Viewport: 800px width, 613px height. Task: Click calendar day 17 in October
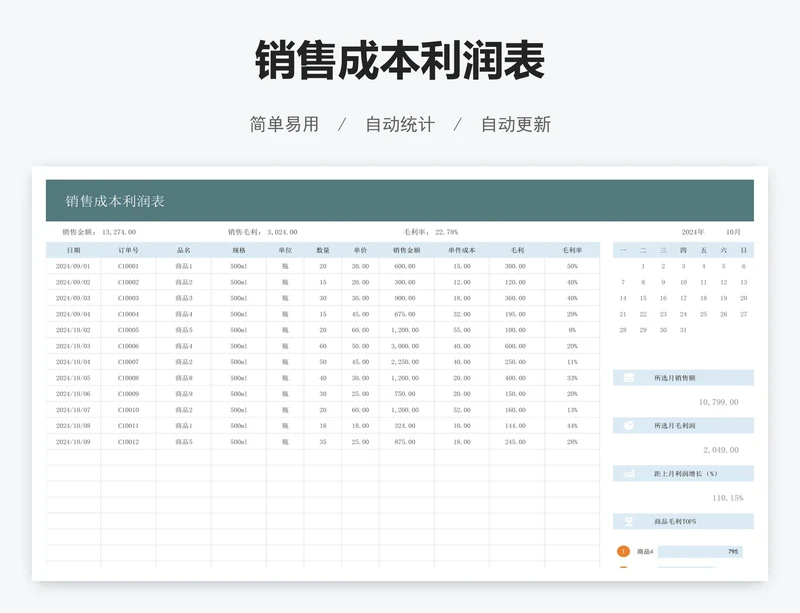[683, 298]
